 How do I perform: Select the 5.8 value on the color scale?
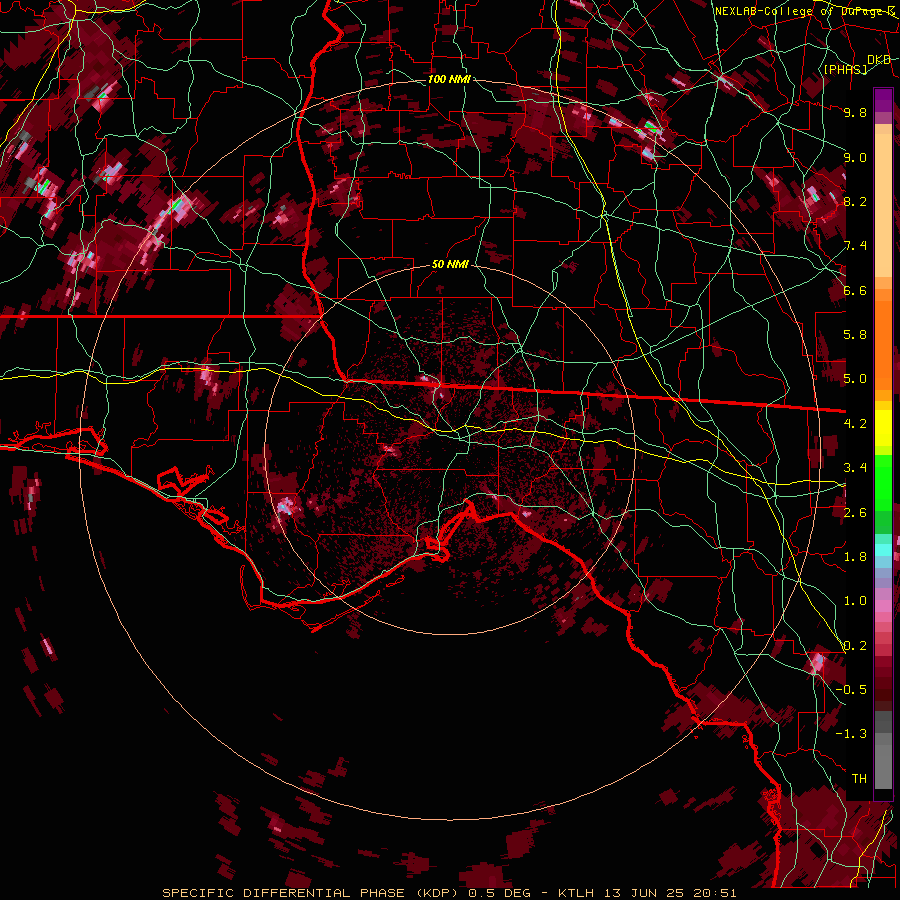point(855,335)
